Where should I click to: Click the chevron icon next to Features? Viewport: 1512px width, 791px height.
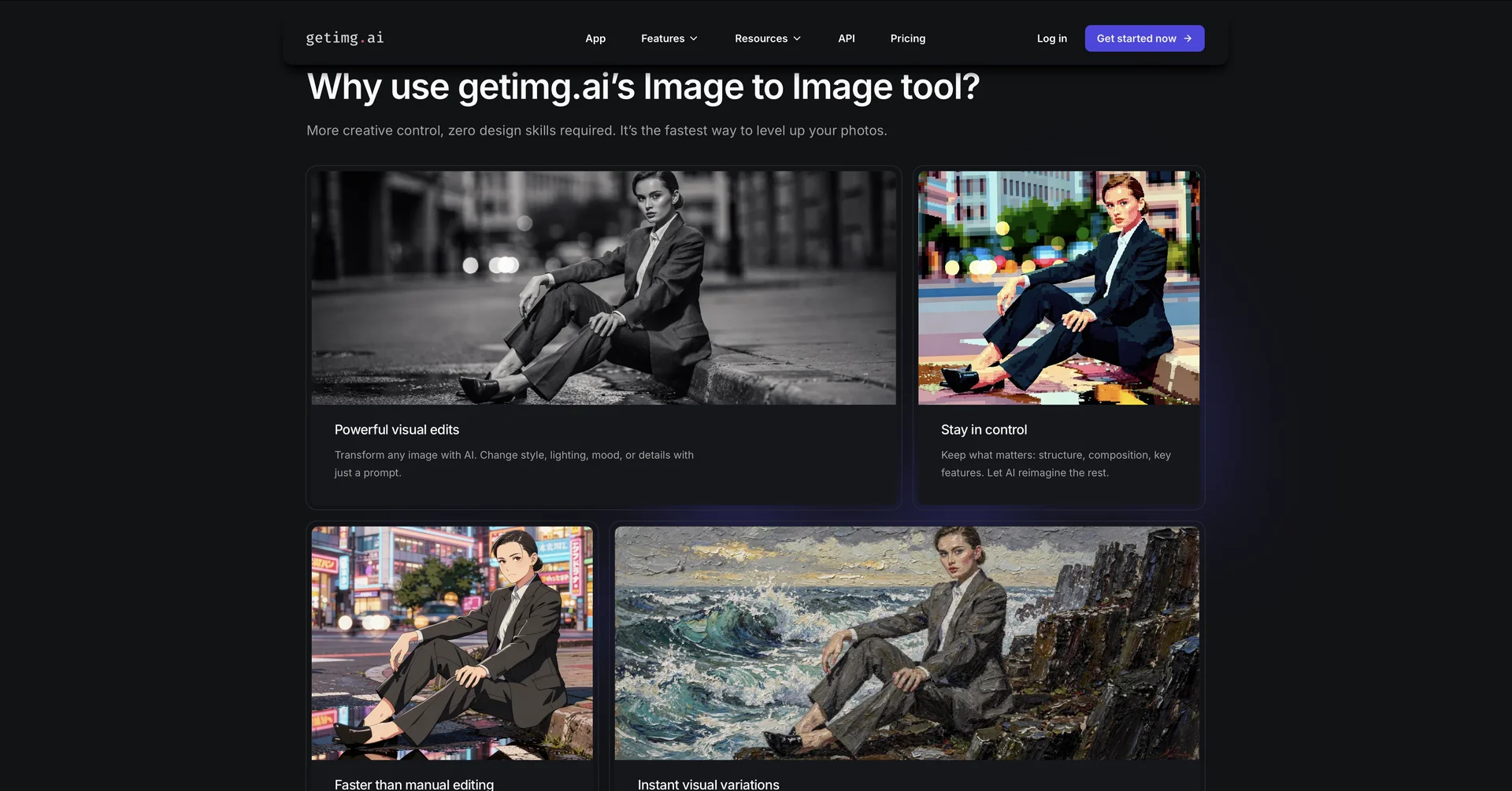pyautogui.click(x=694, y=38)
